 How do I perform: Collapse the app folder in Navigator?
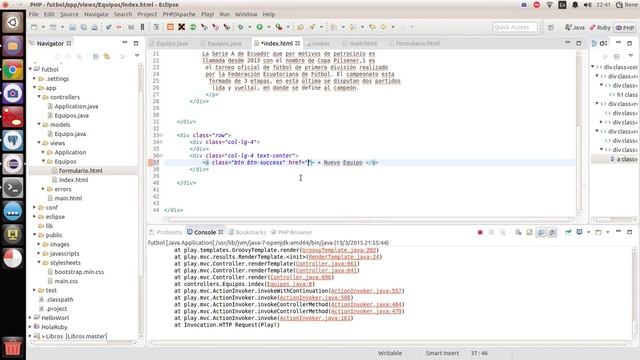click(35, 88)
